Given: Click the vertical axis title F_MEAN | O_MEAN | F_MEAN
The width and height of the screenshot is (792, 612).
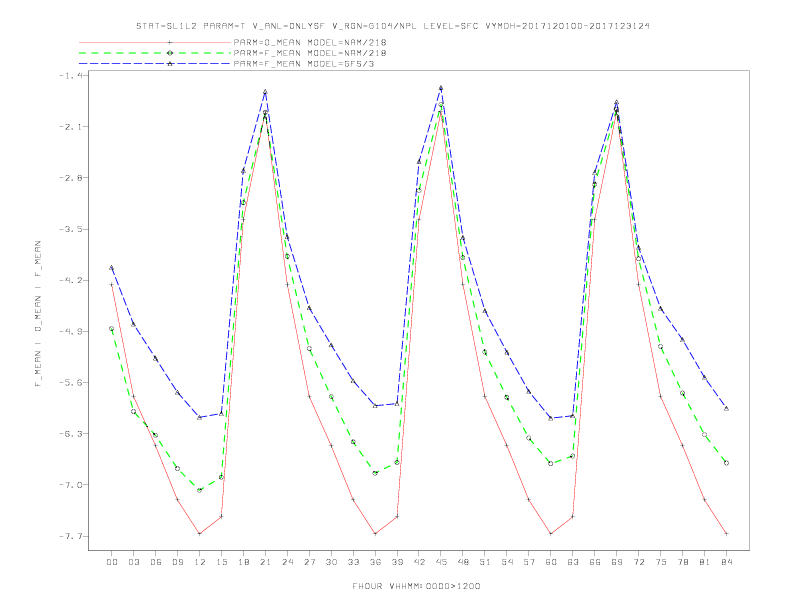Looking at the screenshot, I should 38,314.
